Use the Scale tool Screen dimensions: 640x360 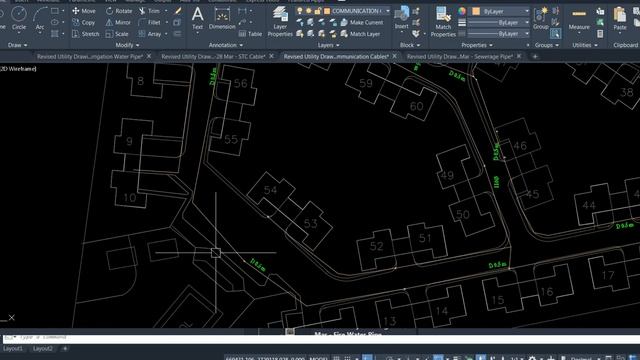coord(117,34)
